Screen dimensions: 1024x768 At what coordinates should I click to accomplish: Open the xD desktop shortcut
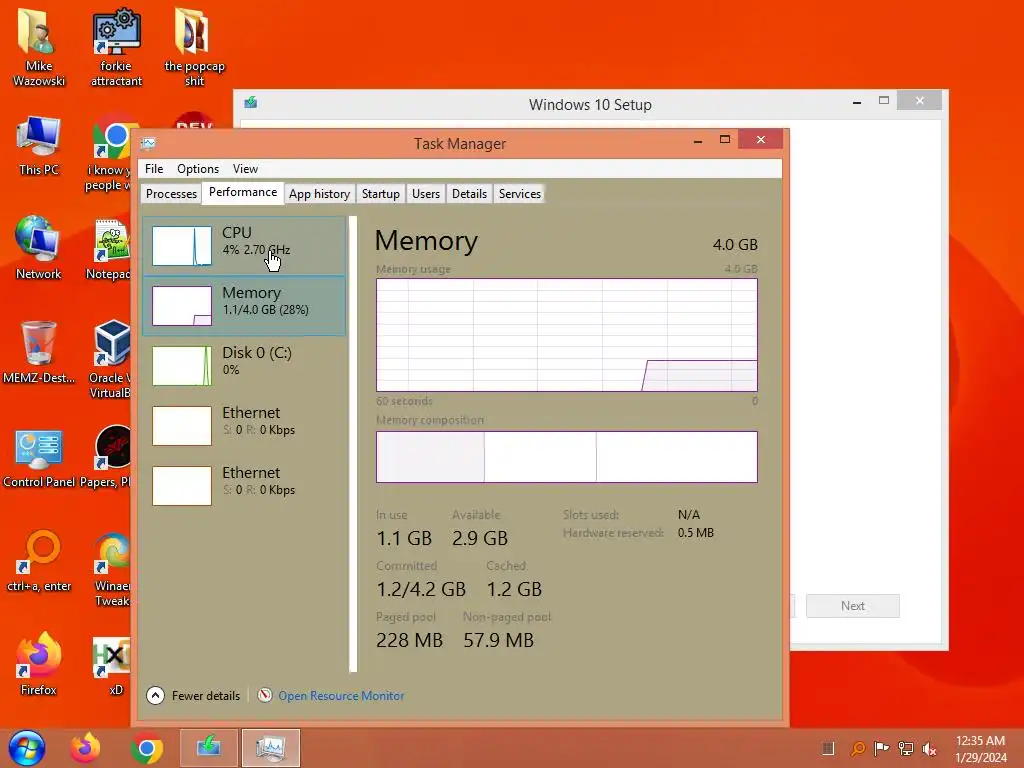(x=114, y=666)
